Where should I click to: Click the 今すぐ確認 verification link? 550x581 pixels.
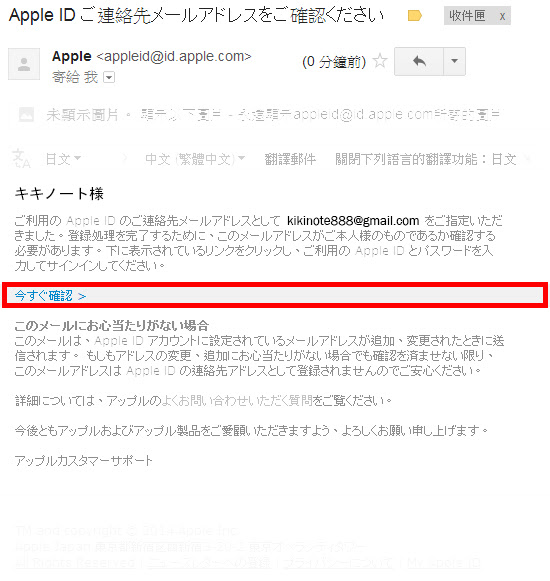[50, 296]
